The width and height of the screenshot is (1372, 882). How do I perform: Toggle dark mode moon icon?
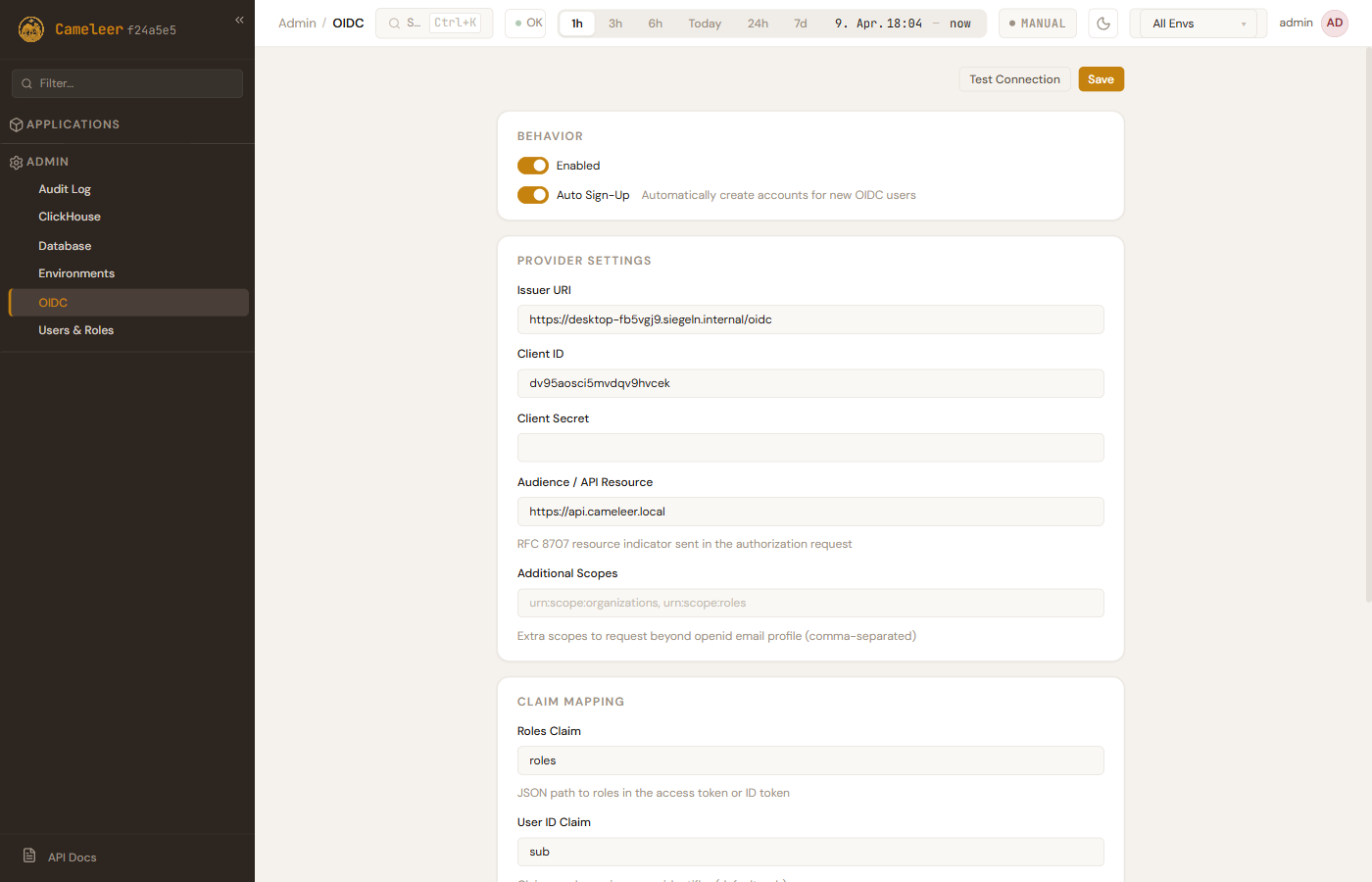point(1103,24)
